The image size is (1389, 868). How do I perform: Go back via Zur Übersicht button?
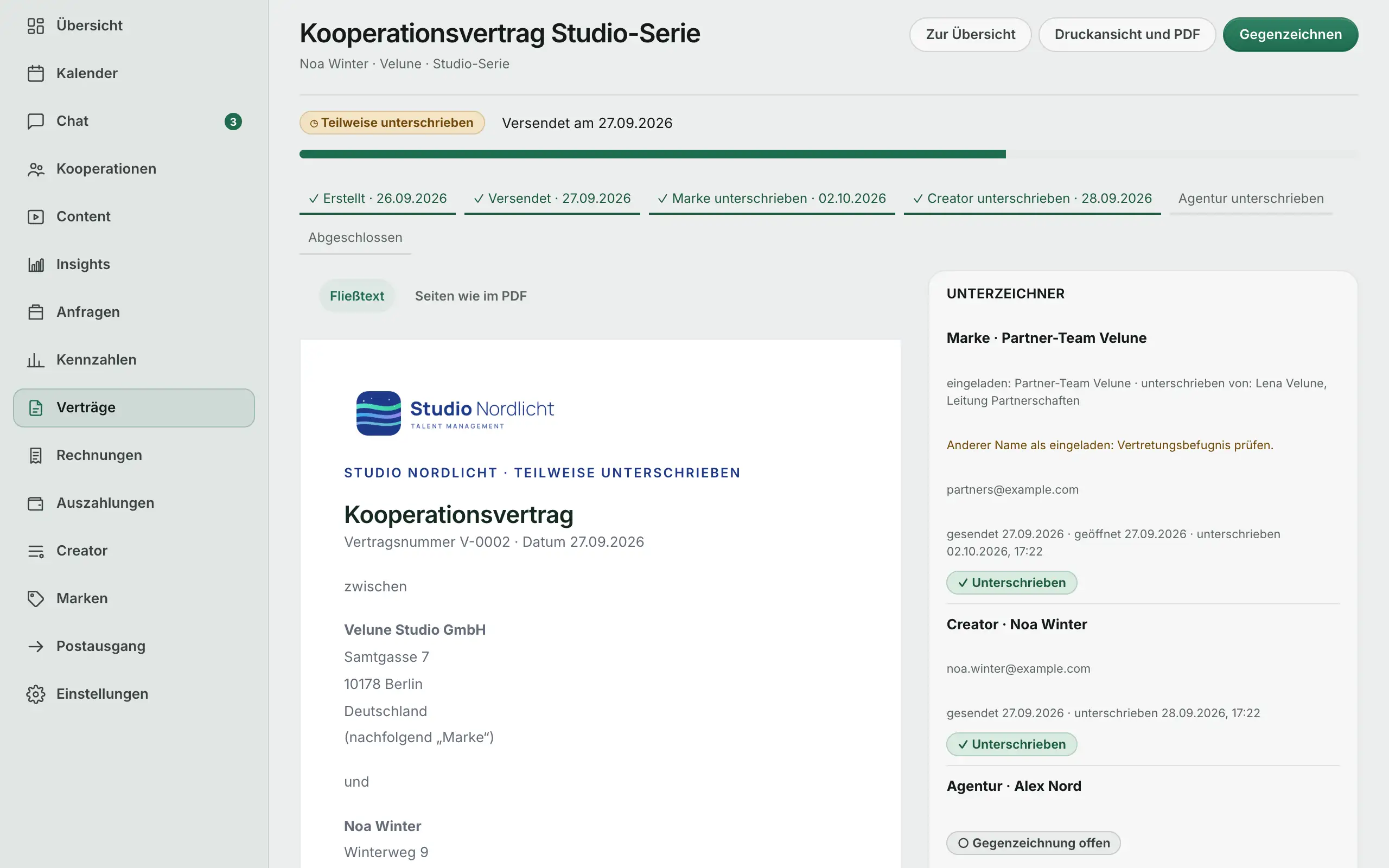point(970,34)
